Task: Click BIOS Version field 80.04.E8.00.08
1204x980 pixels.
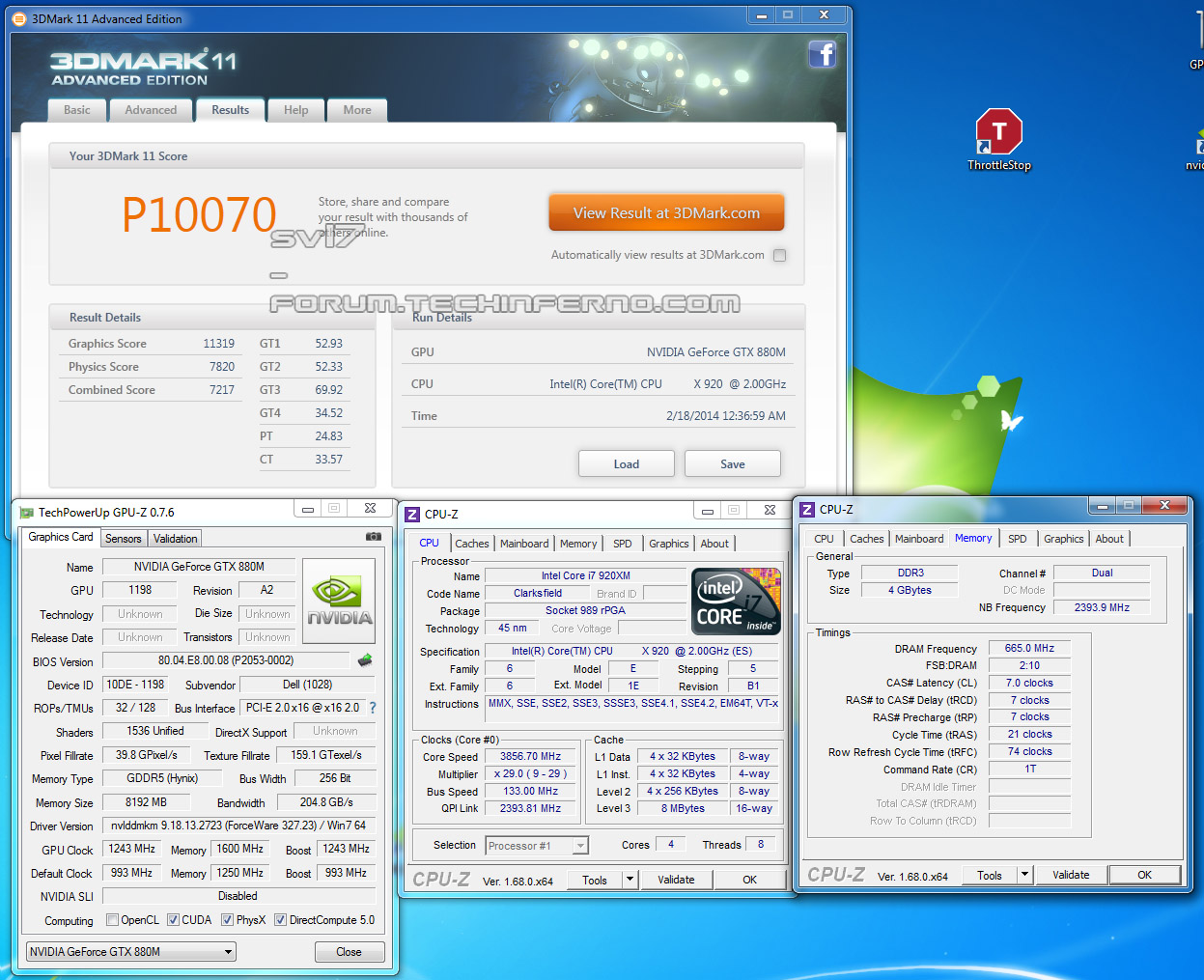Action: click(x=226, y=660)
